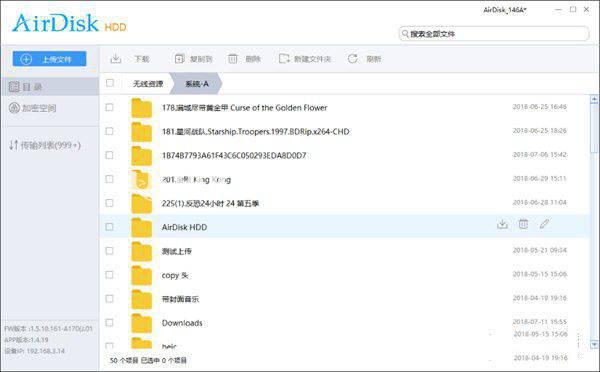Click the magnifier search icon
This screenshot has height=372, width=600.
pyautogui.click(x=405, y=34)
